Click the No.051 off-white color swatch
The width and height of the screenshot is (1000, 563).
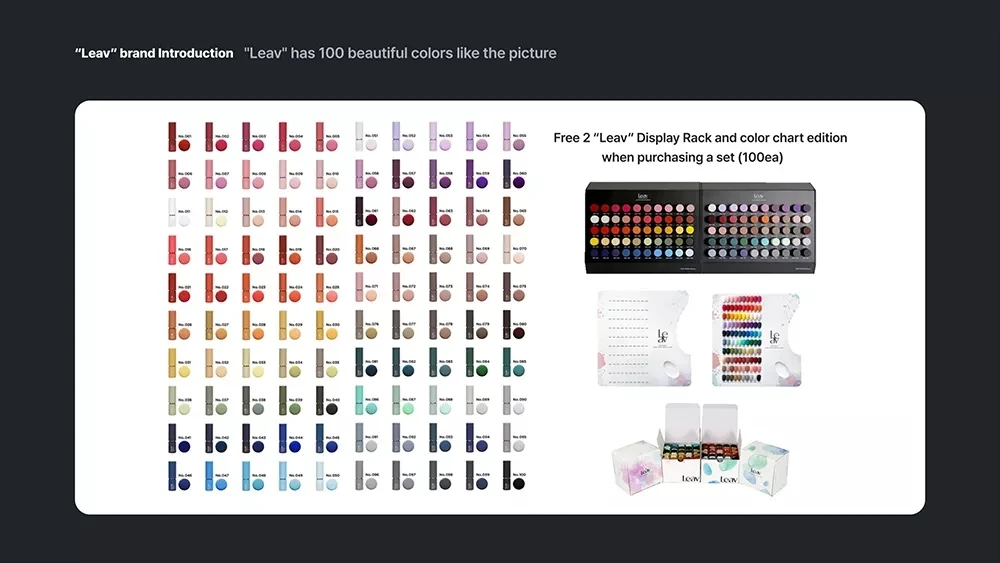point(371,145)
